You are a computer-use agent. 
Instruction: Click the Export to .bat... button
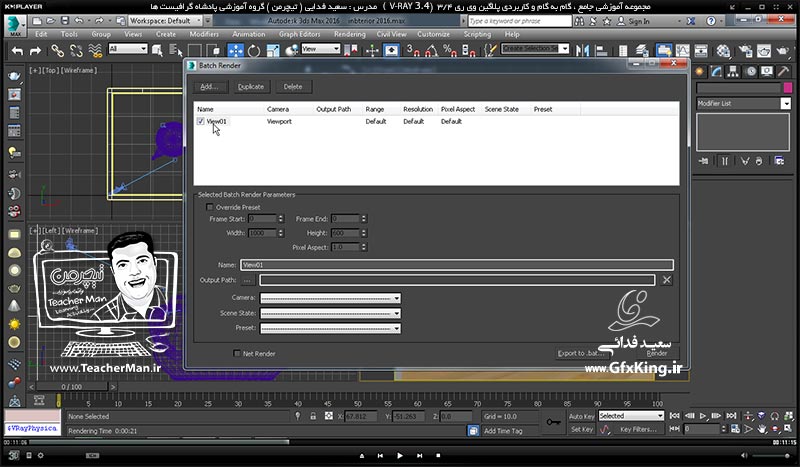tap(581, 353)
